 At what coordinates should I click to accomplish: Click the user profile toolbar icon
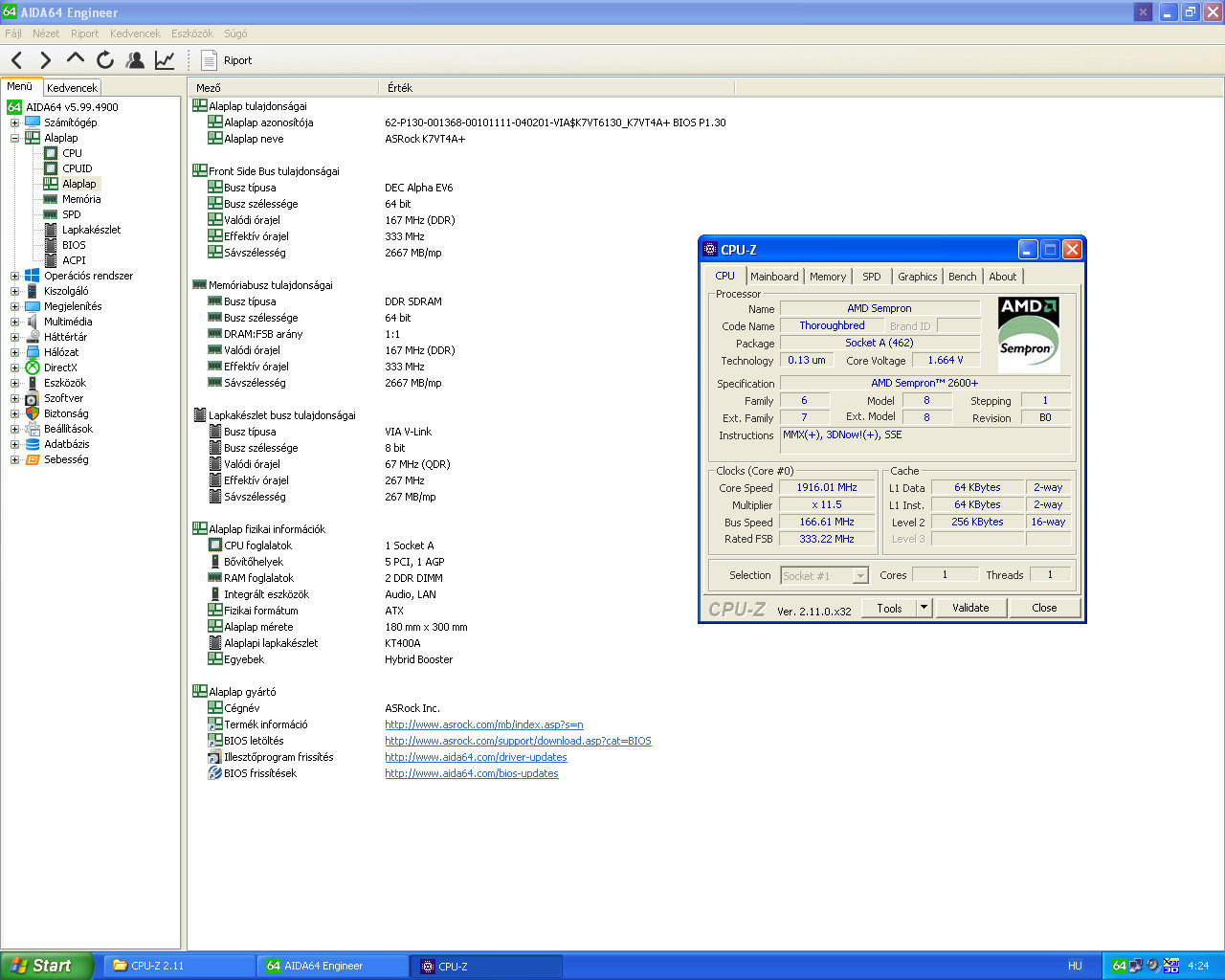(x=135, y=60)
